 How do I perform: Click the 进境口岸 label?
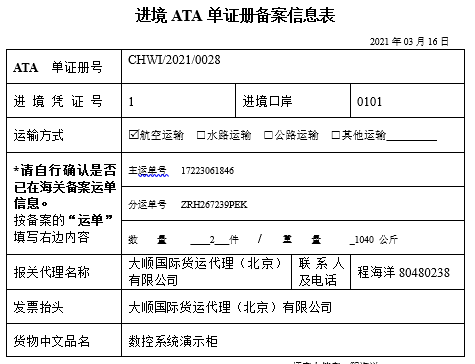(267, 101)
